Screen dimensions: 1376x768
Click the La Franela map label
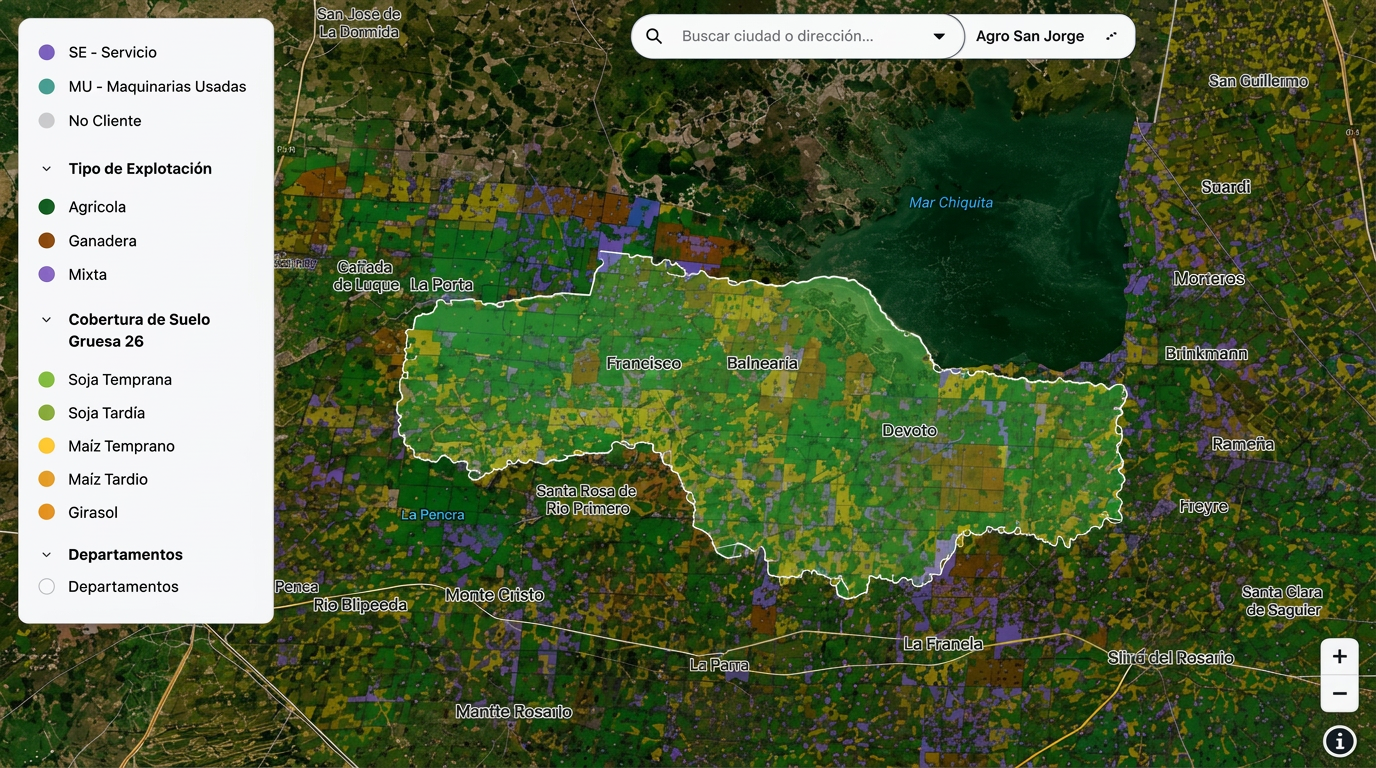[943, 644]
